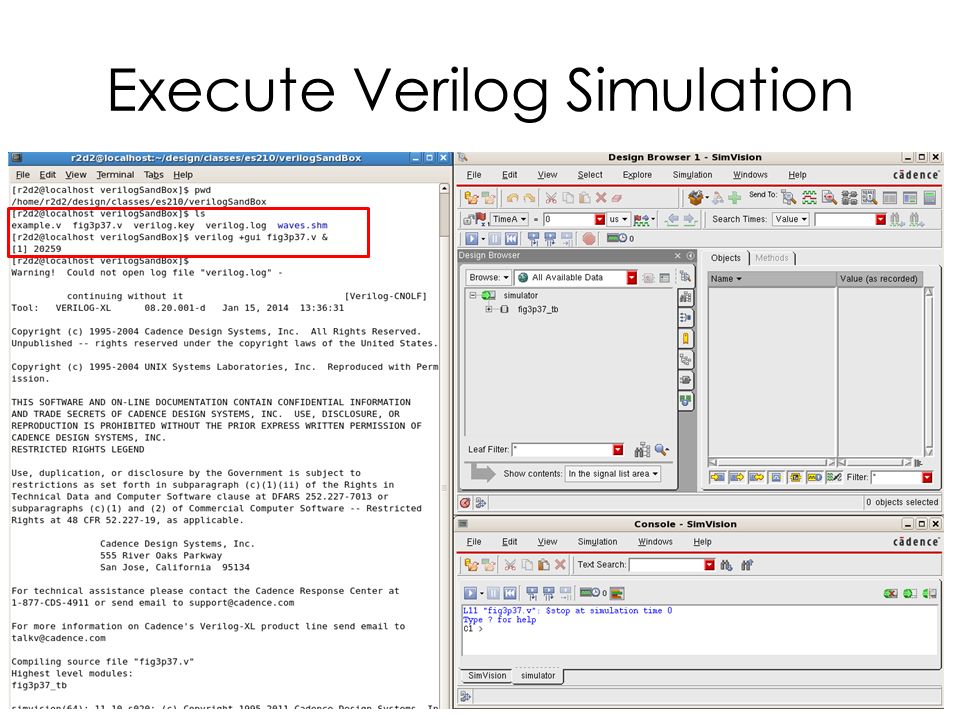Click magnifier search icon beside Leaf Filter

click(661, 450)
